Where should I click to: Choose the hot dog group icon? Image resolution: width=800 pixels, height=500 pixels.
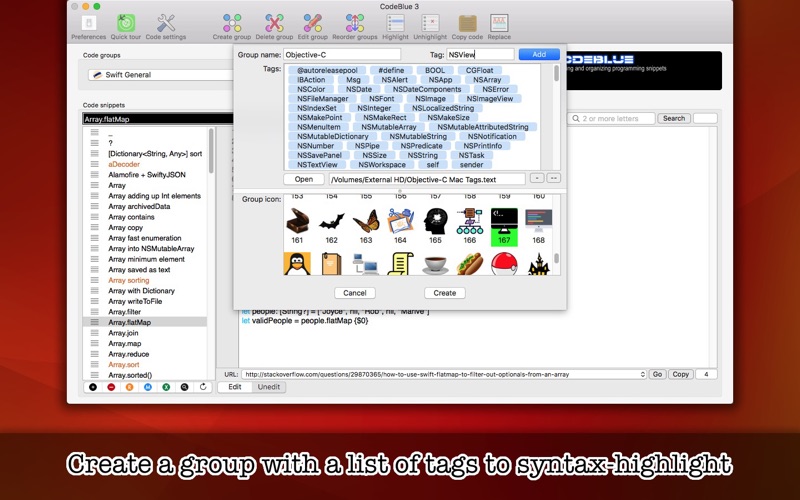coord(470,264)
